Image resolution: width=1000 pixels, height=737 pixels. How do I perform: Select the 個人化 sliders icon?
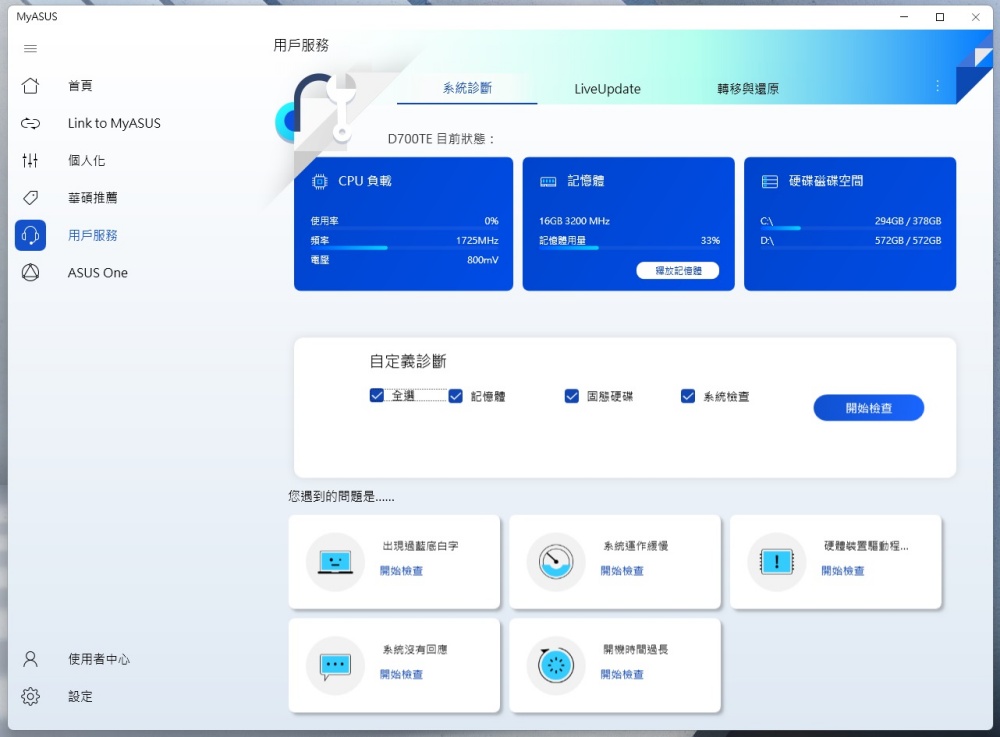pyautogui.click(x=30, y=160)
